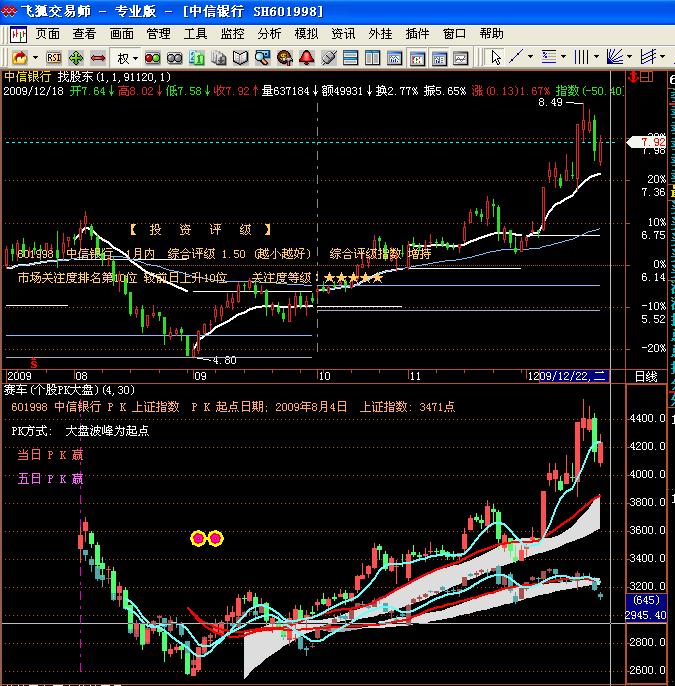The height and width of the screenshot is (686, 675).
Task: Click the magnifier search toolbar icon
Action: pyautogui.click(x=262, y=58)
